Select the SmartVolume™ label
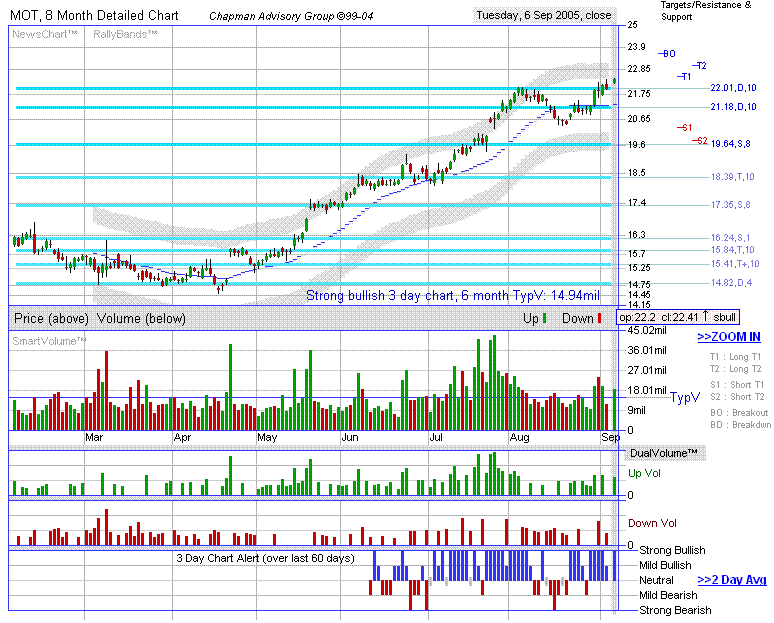The image size is (774, 623). (49, 341)
